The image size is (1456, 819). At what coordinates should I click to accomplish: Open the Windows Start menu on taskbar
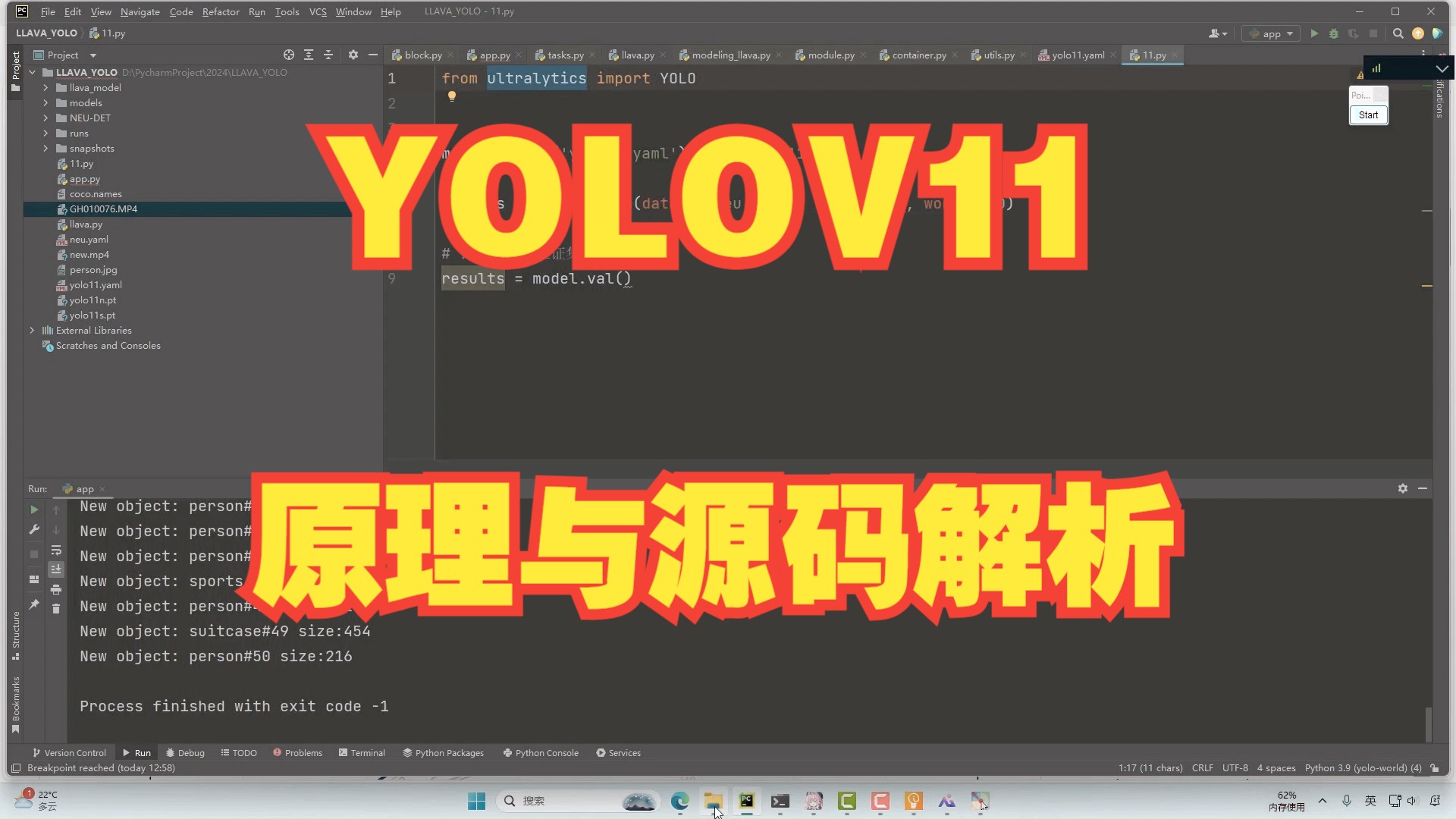pos(476,801)
